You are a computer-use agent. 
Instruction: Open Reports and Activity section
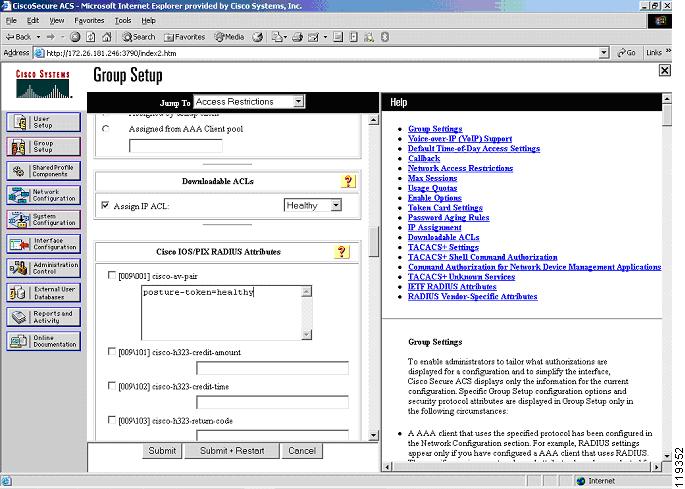[43, 317]
